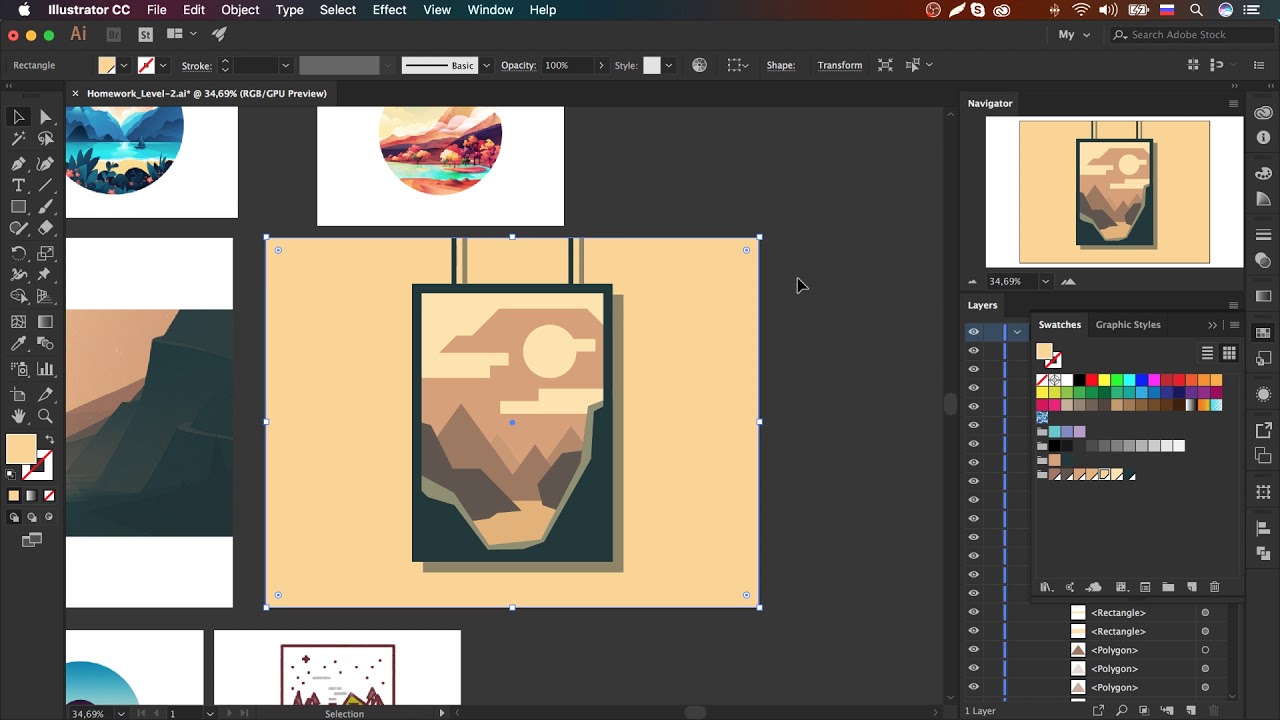Screen dimensions: 1280x720
Task: Select the Eyedropper tool
Action: [x=18, y=344]
